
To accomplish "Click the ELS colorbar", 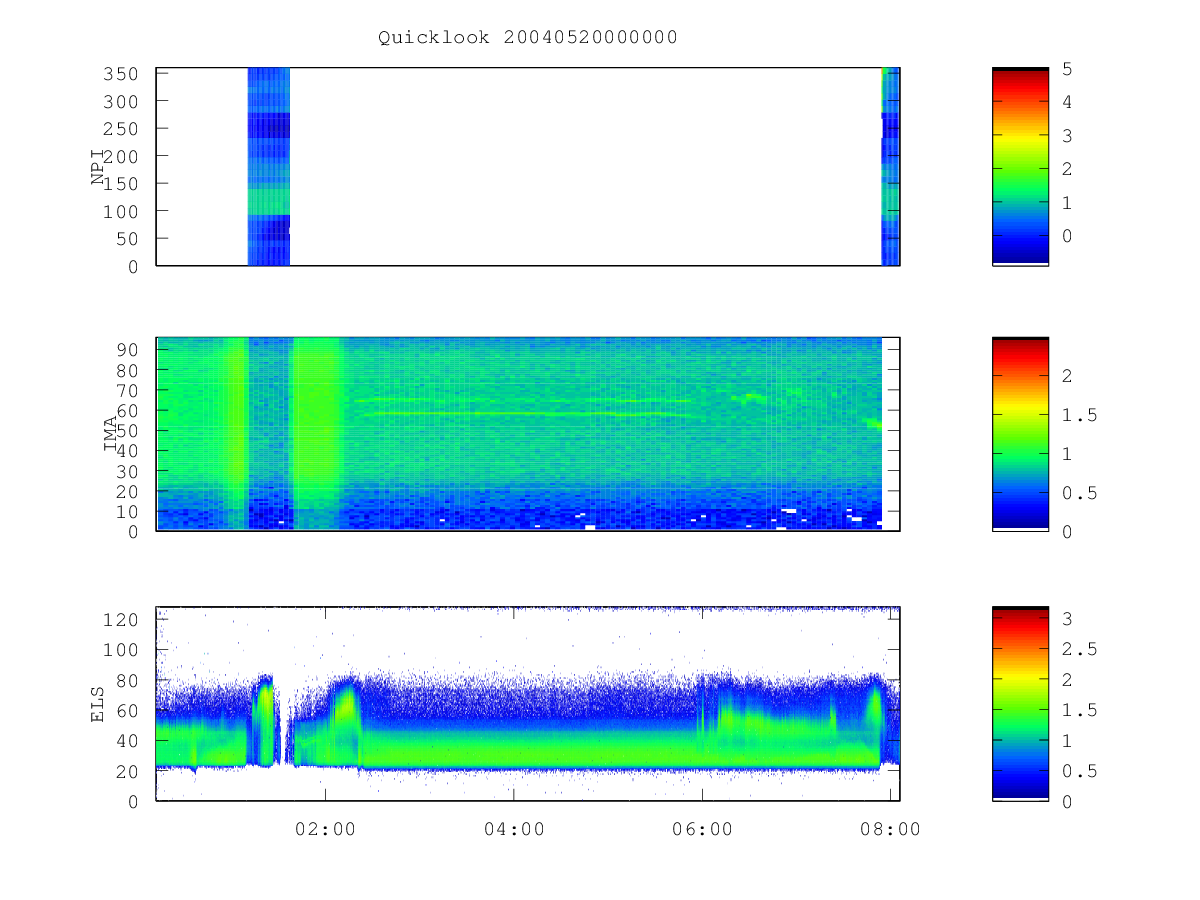I will tap(1020, 704).
